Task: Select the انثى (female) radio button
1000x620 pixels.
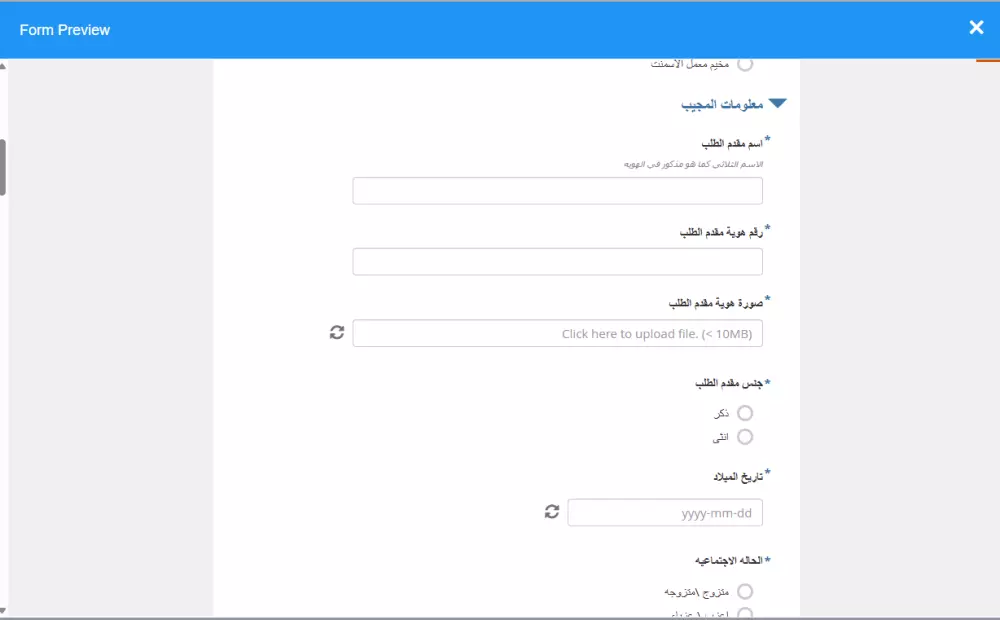Action: [x=744, y=436]
